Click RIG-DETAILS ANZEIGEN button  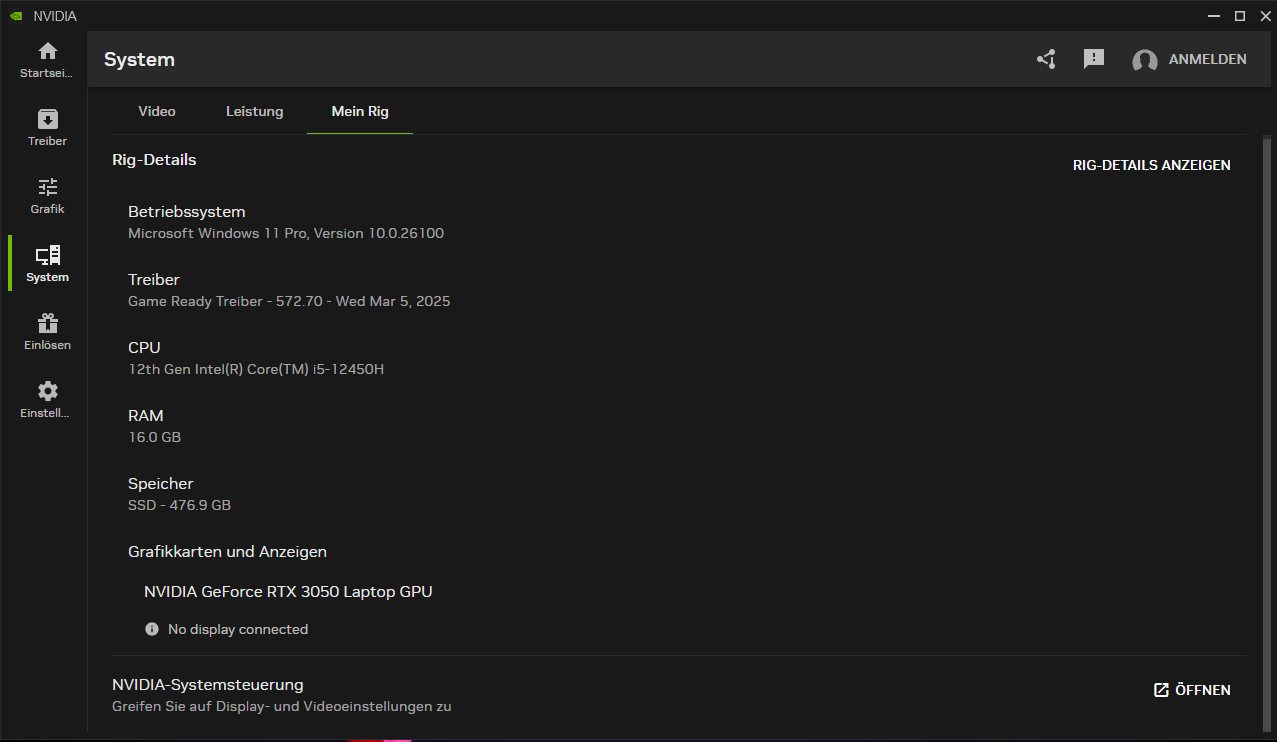click(x=1152, y=165)
